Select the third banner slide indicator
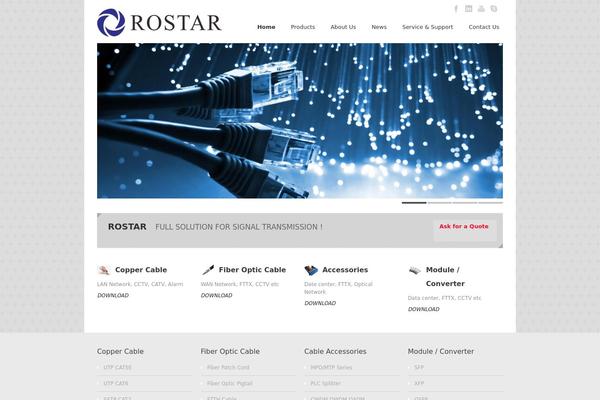The height and width of the screenshot is (400, 600). [465, 202]
